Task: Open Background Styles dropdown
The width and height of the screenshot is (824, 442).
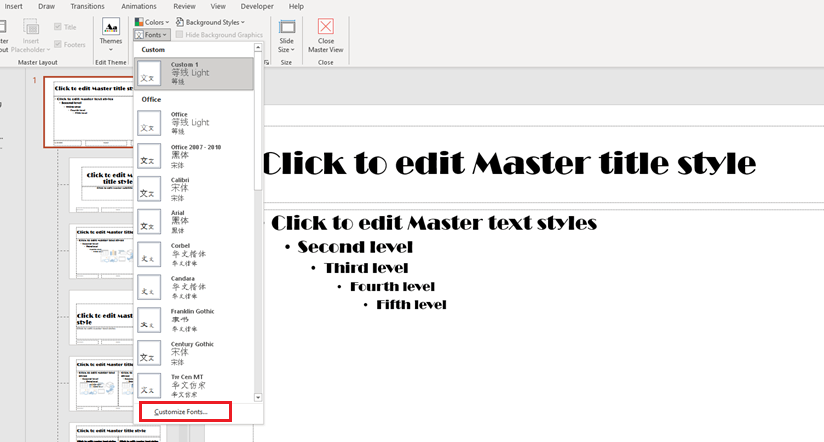Action: click(210, 22)
